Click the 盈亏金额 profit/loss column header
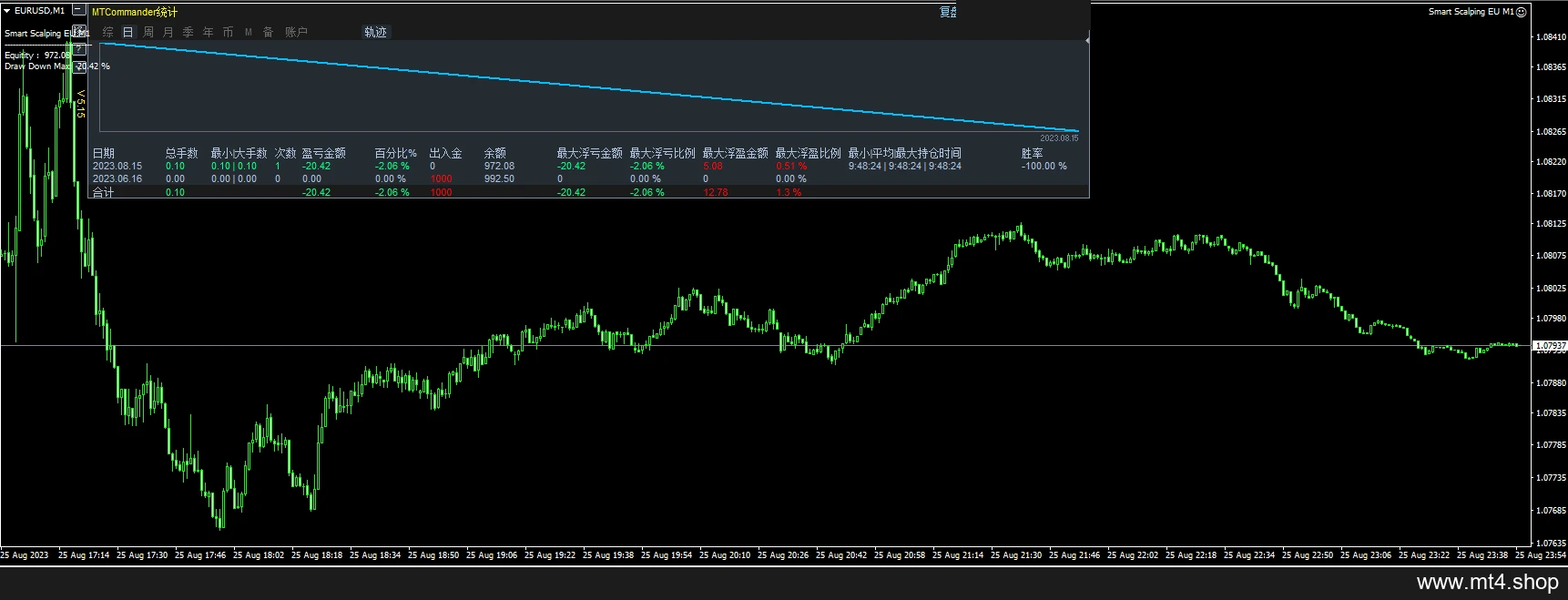The height and width of the screenshot is (600, 1568). click(x=324, y=153)
